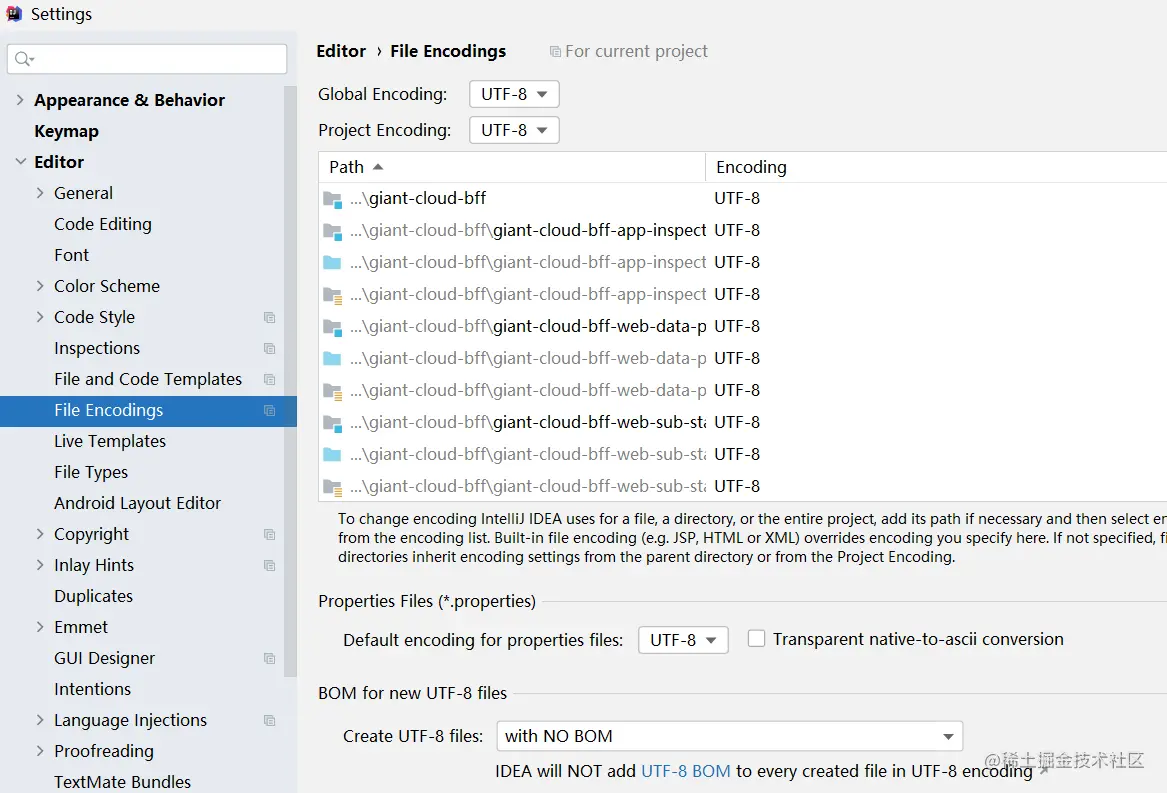Viewport: 1167px width, 793px height.
Task: Click project icon next to Language Injections
Action: 269,721
